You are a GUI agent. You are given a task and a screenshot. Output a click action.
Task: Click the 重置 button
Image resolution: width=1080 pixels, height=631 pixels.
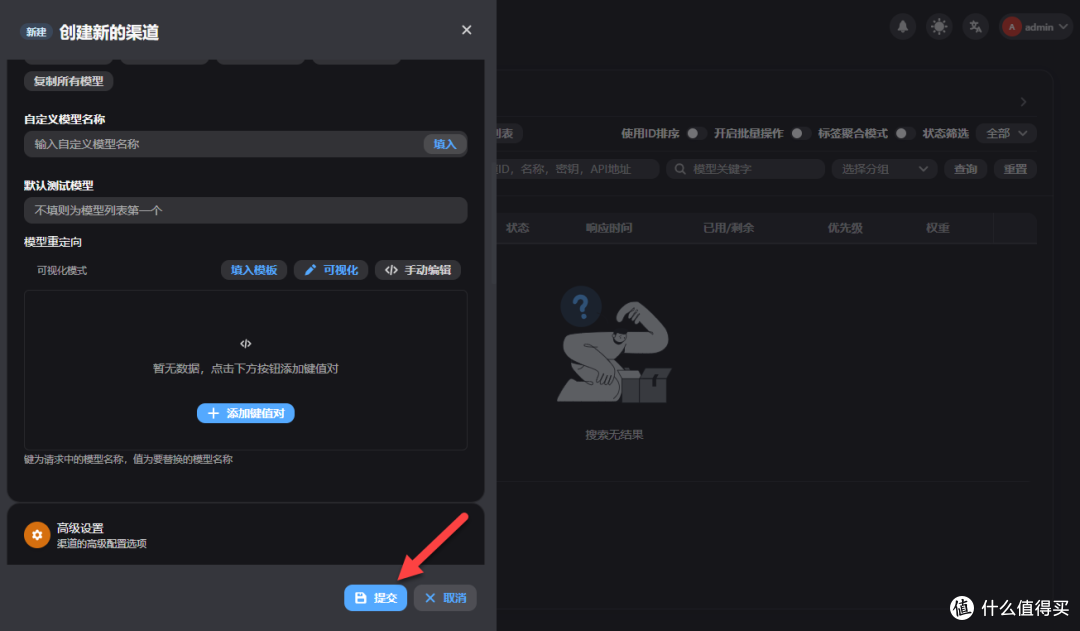pos(1015,169)
